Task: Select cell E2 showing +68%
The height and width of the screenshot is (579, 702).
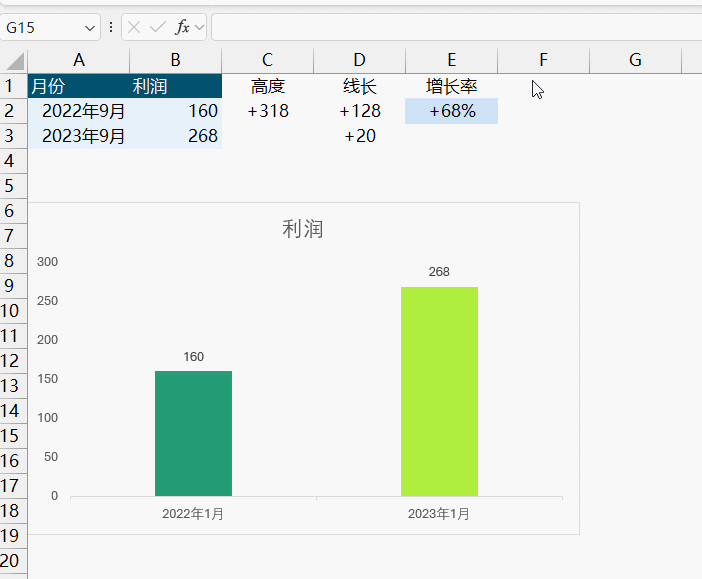Action: [451, 111]
